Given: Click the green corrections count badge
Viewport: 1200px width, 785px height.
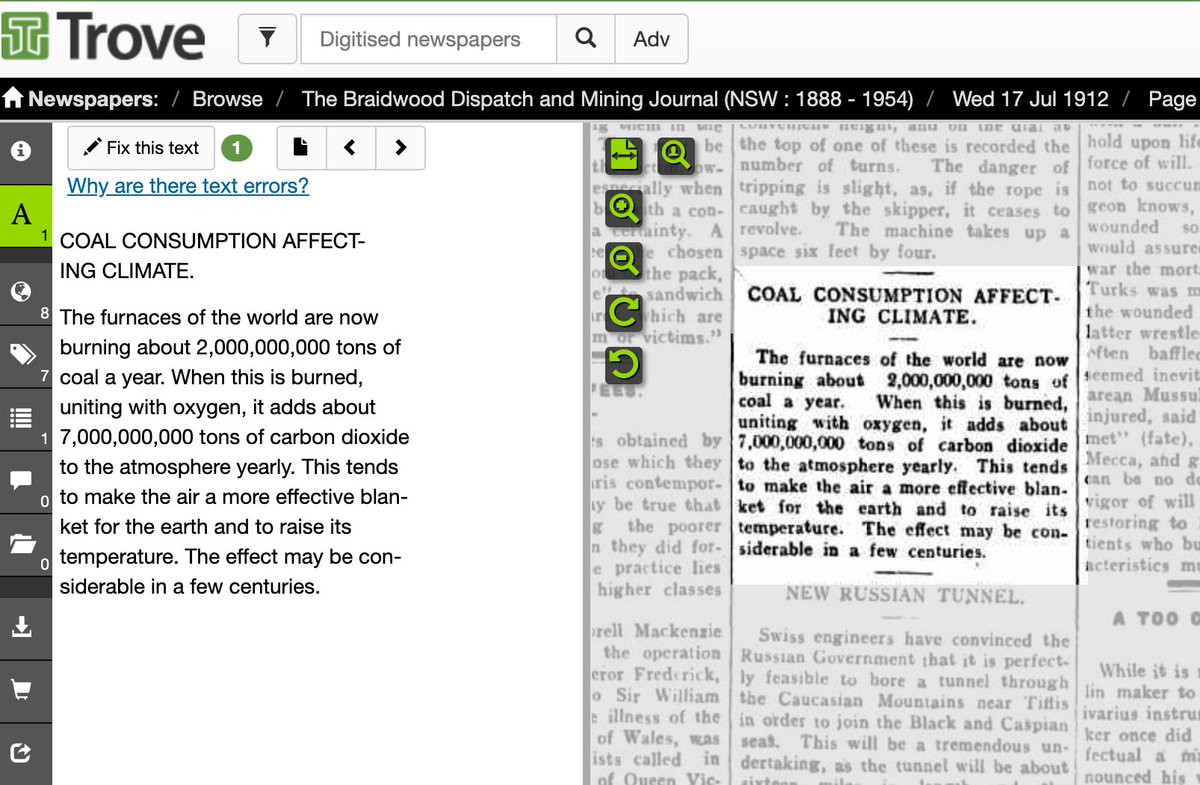Looking at the screenshot, I should [x=236, y=148].
